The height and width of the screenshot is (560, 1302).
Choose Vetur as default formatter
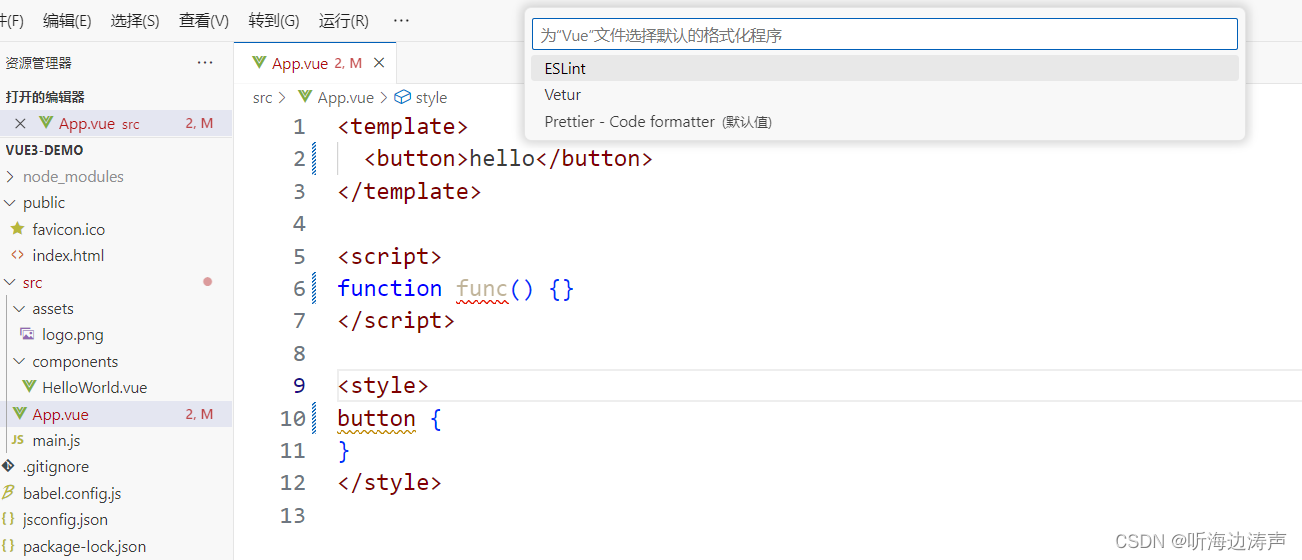[x=885, y=95]
